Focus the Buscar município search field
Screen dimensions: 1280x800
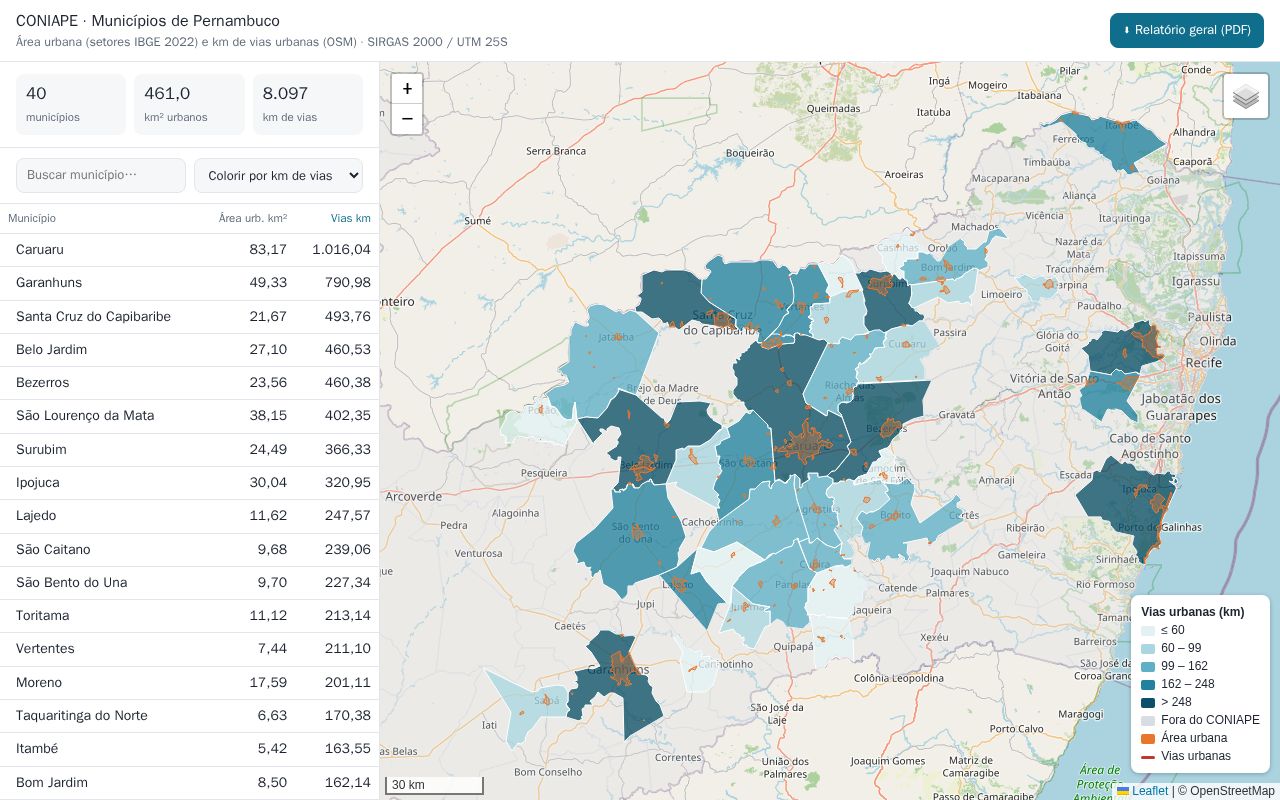point(101,175)
